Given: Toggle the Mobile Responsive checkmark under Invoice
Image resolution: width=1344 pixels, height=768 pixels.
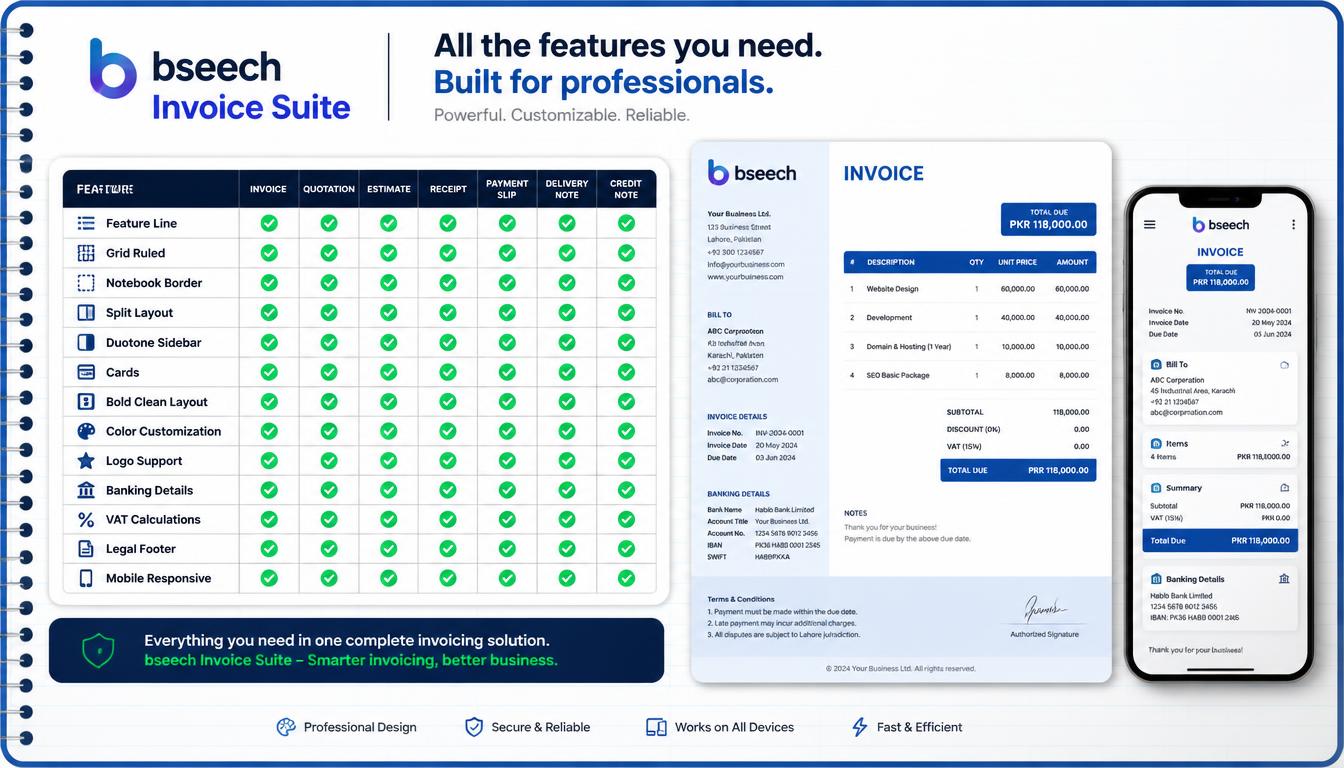Looking at the screenshot, I should point(269,578).
